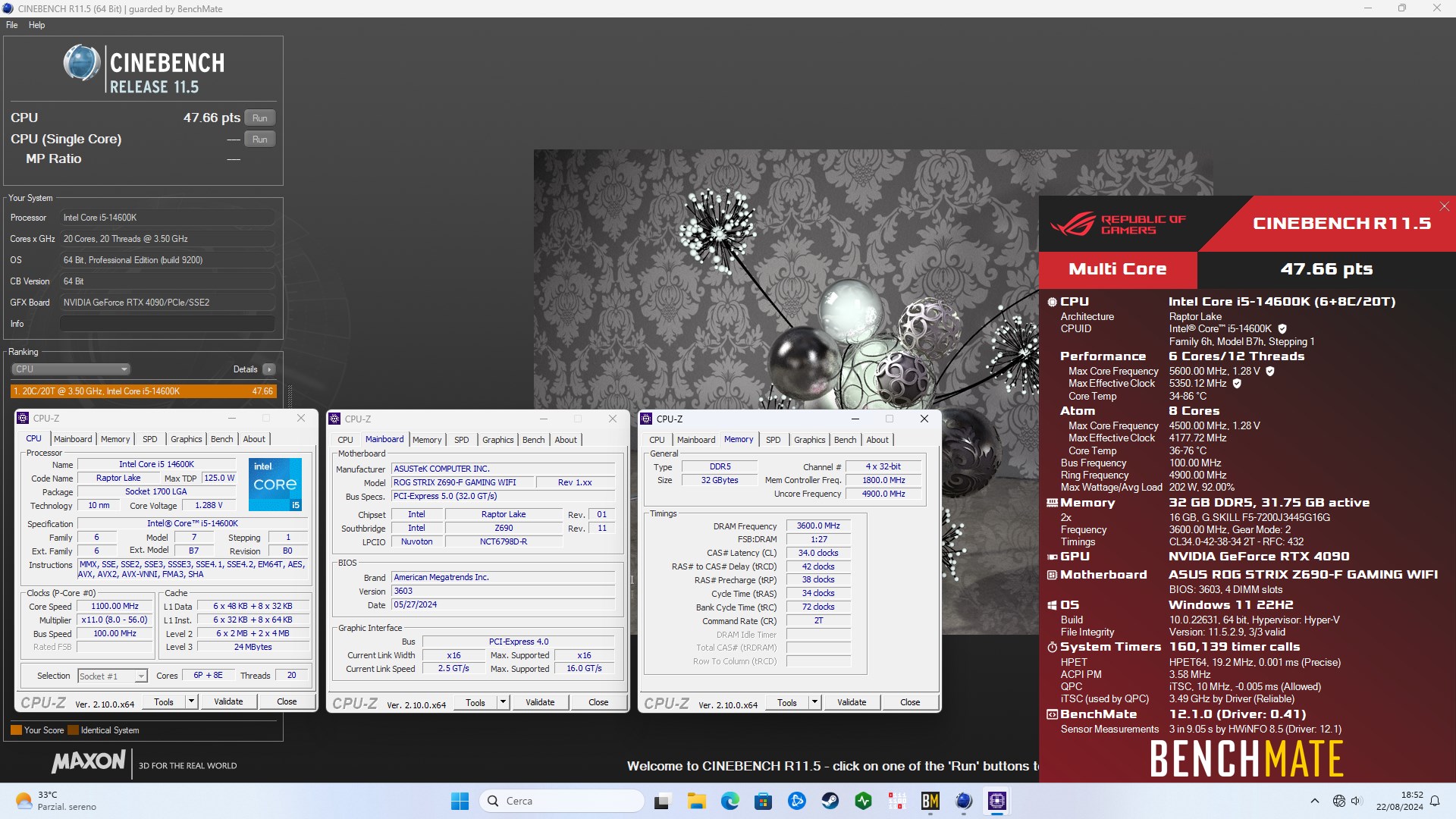The image size is (1456, 819).
Task: Open network settings tray icon
Action: pyautogui.click(x=1339, y=801)
